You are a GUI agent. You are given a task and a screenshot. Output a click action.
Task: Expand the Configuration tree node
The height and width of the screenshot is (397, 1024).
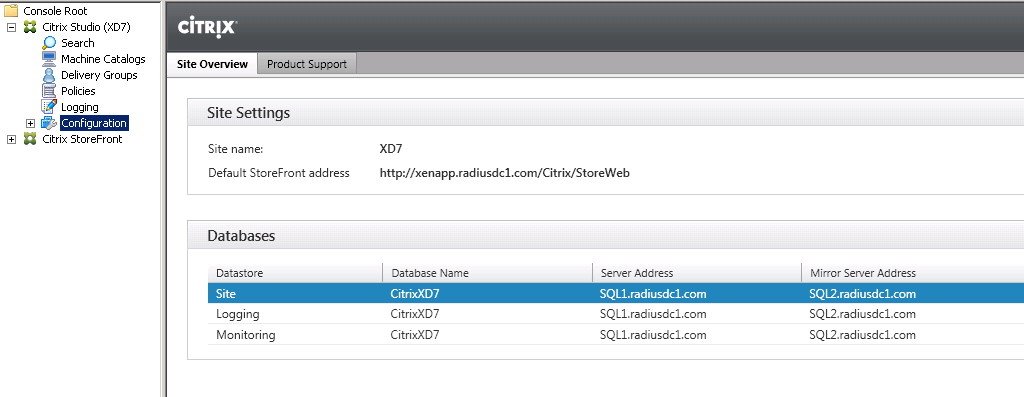tap(30, 123)
